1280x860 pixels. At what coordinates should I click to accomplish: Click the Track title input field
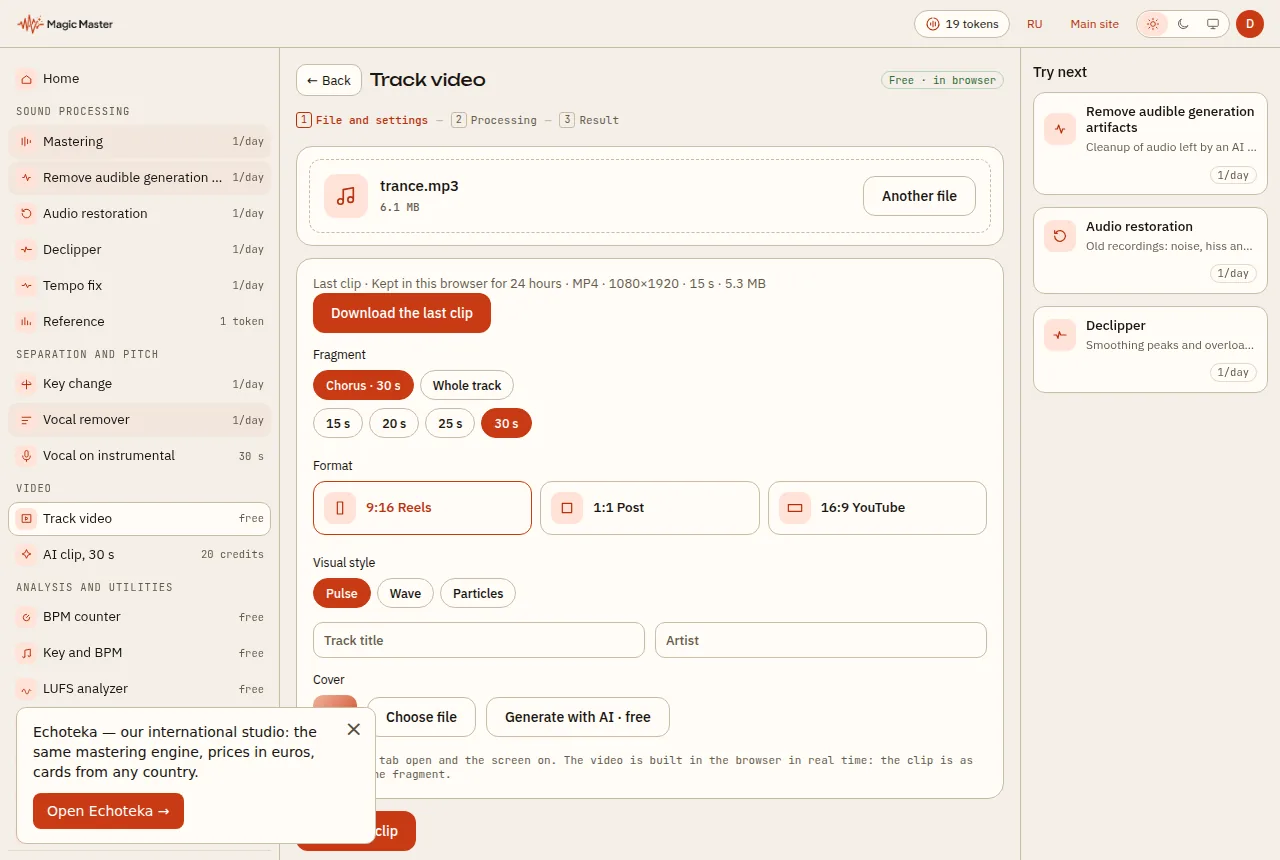point(479,641)
